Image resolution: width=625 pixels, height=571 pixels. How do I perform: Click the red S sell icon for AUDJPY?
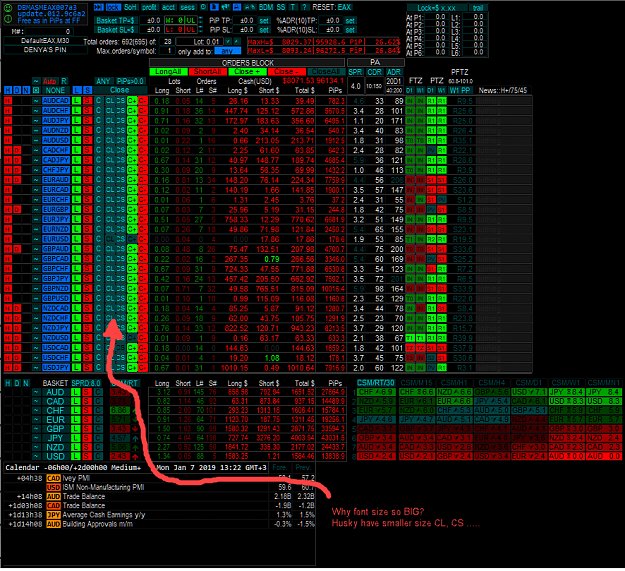(87, 121)
